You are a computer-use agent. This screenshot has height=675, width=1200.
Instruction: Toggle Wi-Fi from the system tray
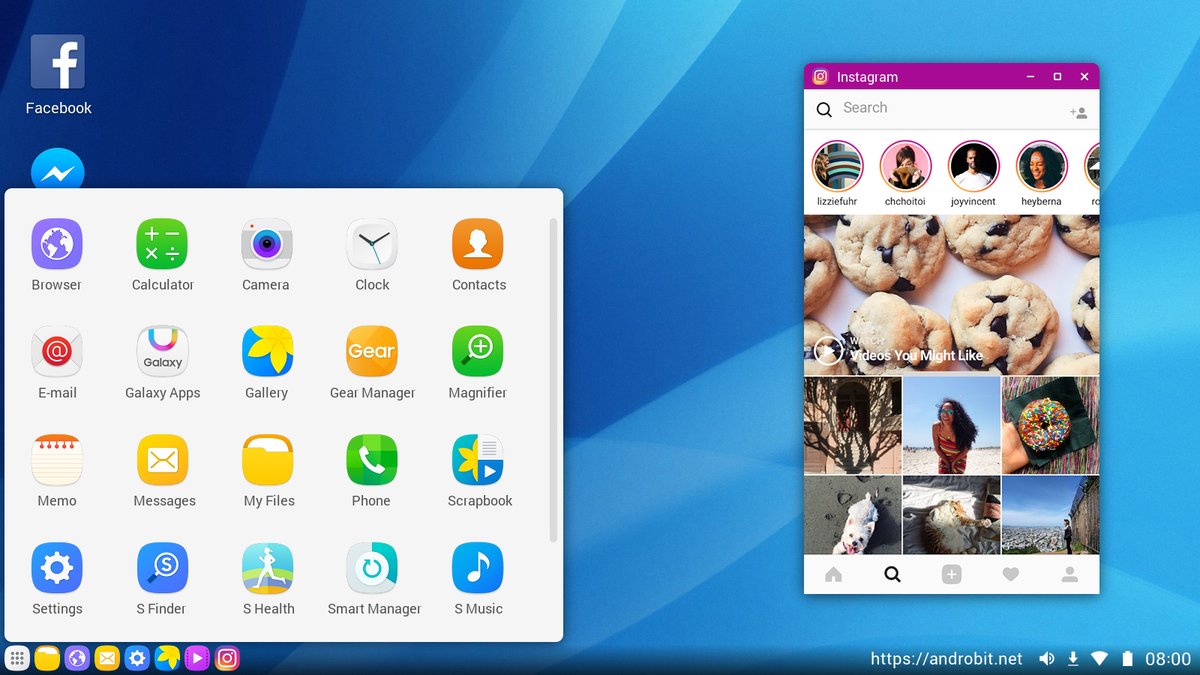1099,658
